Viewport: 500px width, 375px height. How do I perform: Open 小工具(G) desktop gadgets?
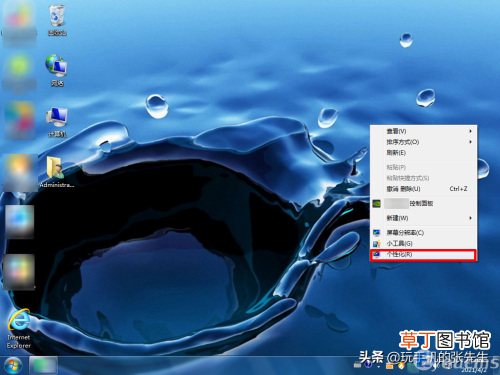click(424, 243)
